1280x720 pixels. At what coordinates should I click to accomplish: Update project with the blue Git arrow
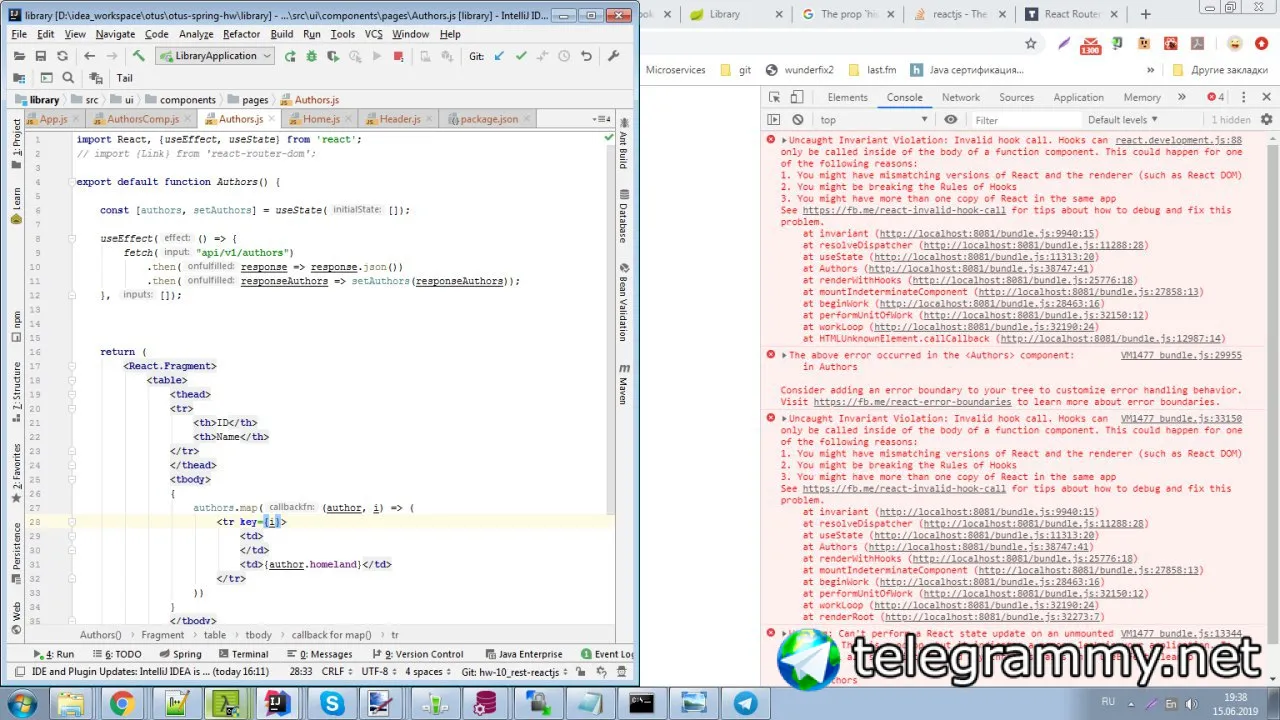(499, 56)
